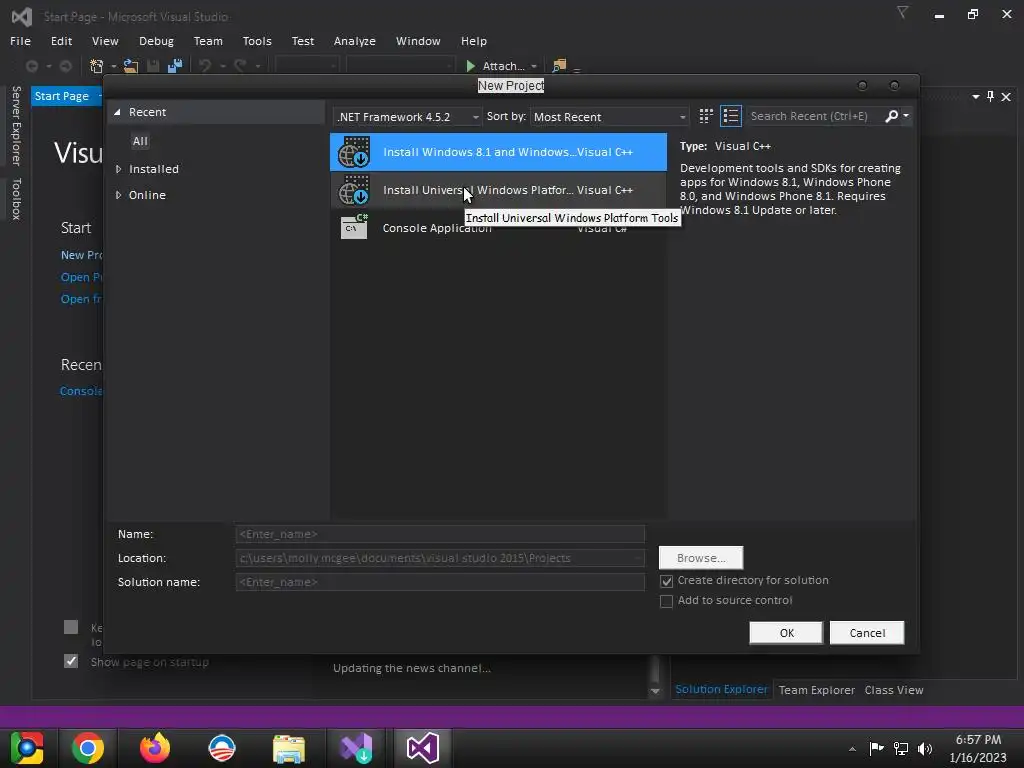This screenshot has height=768, width=1024.
Task: Expand the Online tree node
Action: pyautogui.click(x=118, y=195)
